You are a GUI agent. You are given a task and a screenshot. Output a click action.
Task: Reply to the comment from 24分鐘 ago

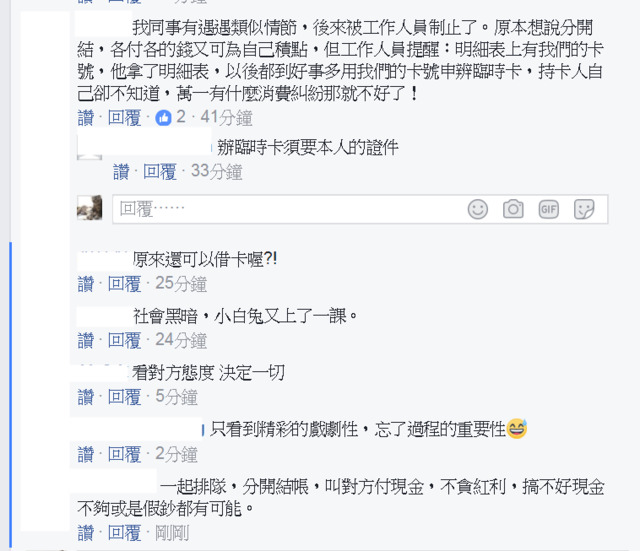[x=124, y=340]
